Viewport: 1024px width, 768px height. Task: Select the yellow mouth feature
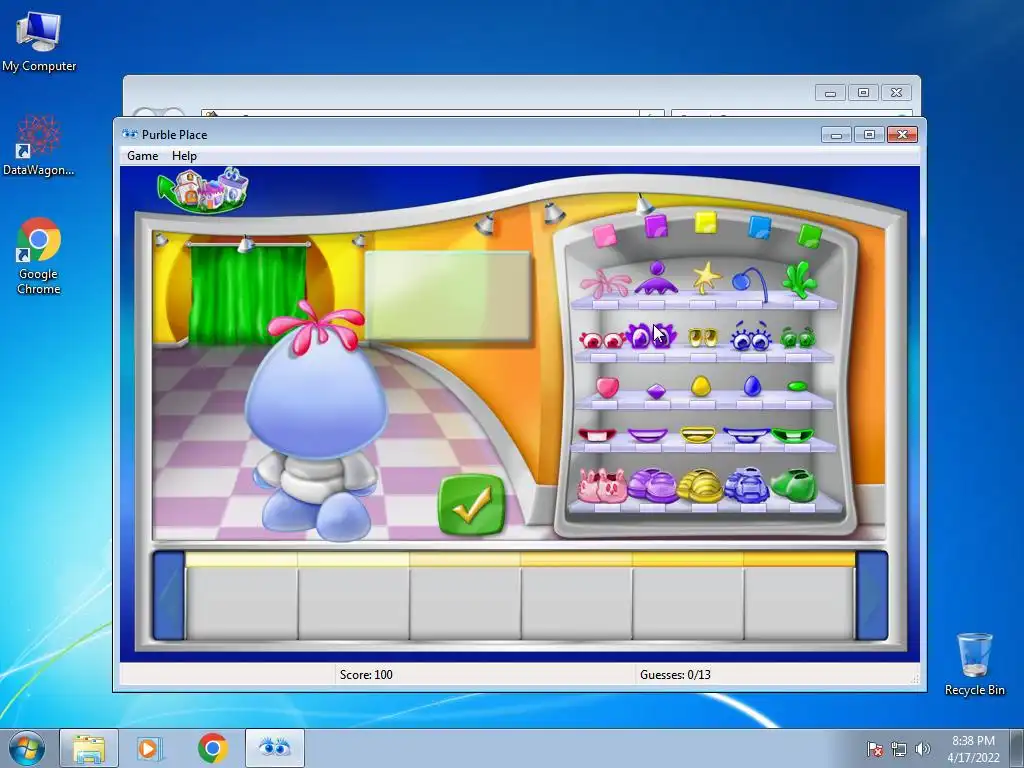(697, 435)
